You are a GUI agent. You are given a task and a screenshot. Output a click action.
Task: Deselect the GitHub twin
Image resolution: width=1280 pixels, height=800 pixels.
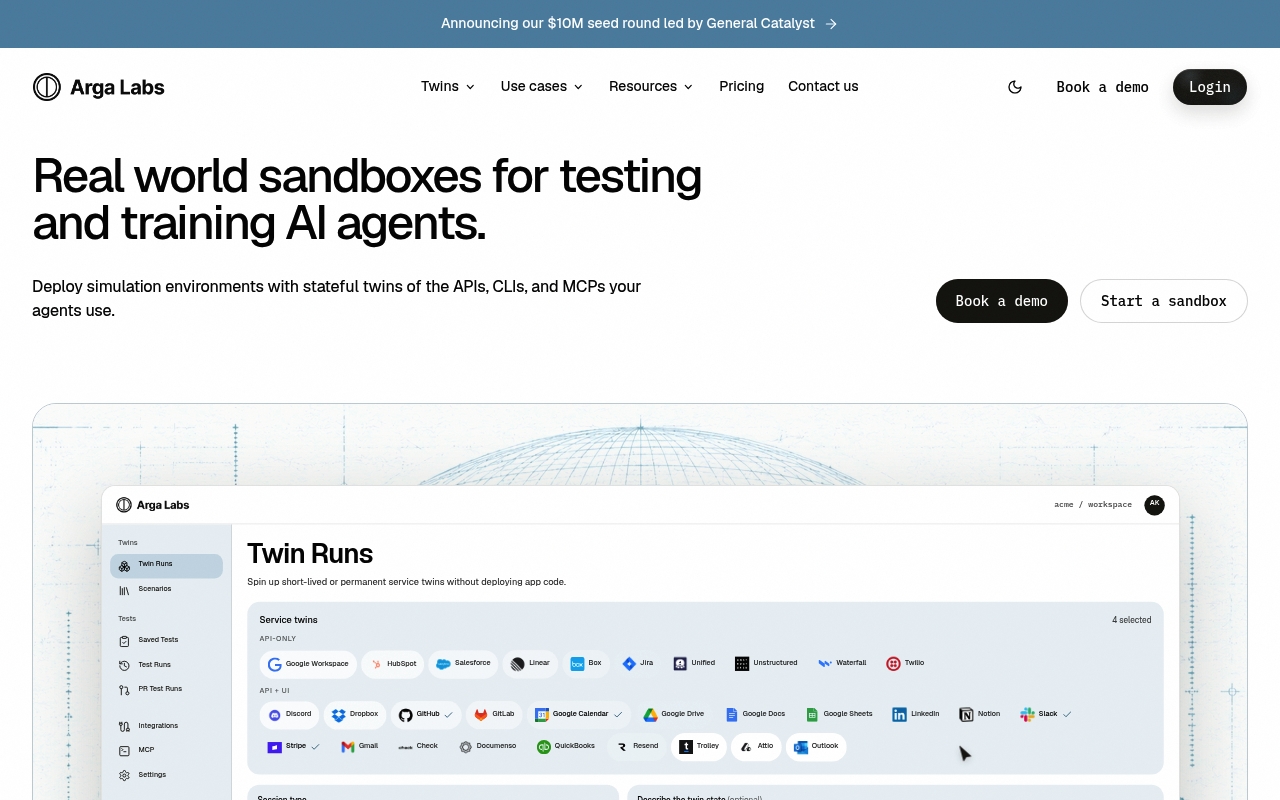pyautogui.click(x=426, y=715)
